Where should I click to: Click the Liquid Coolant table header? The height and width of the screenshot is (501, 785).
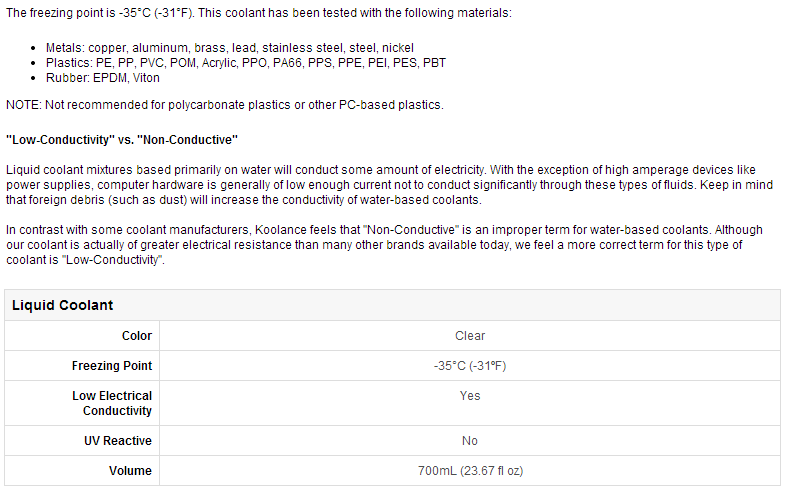click(63, 305)
